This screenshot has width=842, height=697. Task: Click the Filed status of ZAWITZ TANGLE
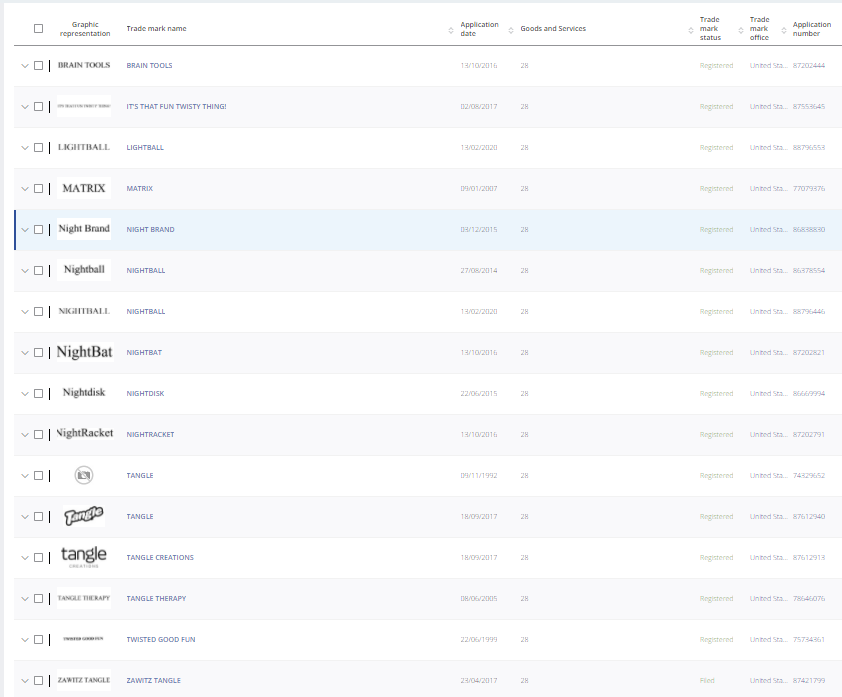[707, 680]
